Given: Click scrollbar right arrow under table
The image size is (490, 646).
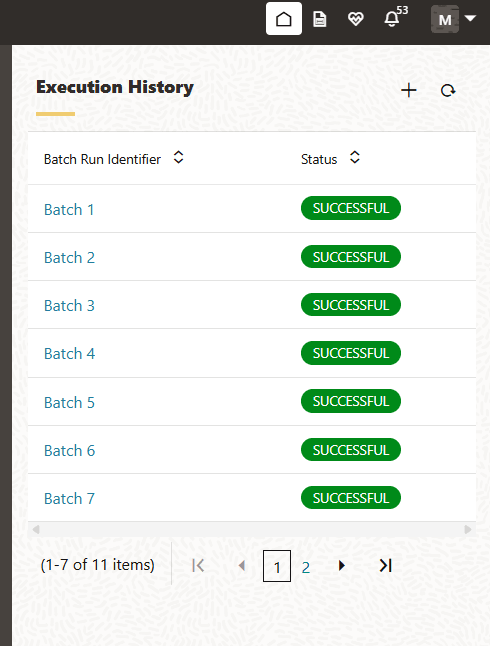Looking at the screenshot, I should [x=468, y=529].
